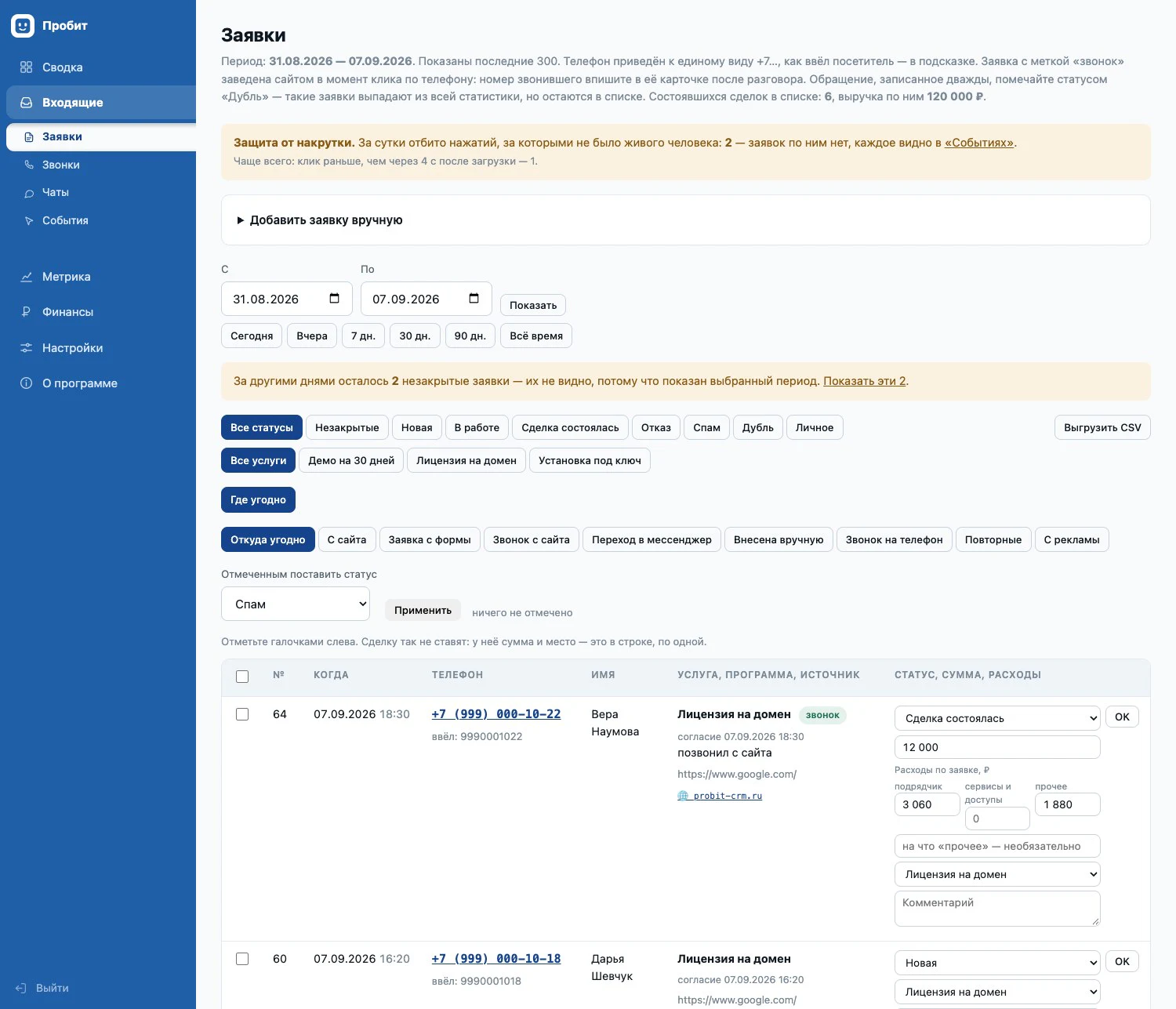Filter by Незакрытые status
Image resolution: width=1176 pixels, height=1009 pixels.
347,427
